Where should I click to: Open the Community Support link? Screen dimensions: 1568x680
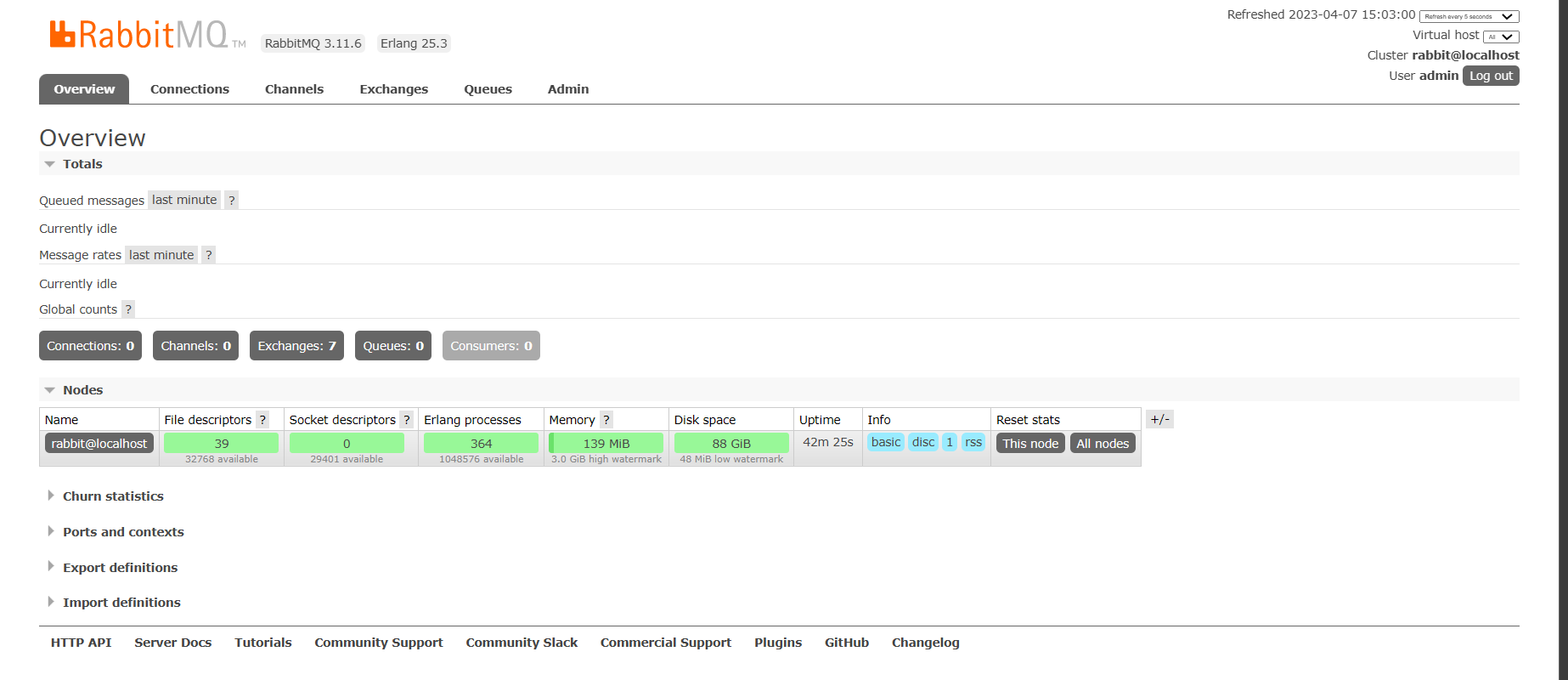click(379, 643)
